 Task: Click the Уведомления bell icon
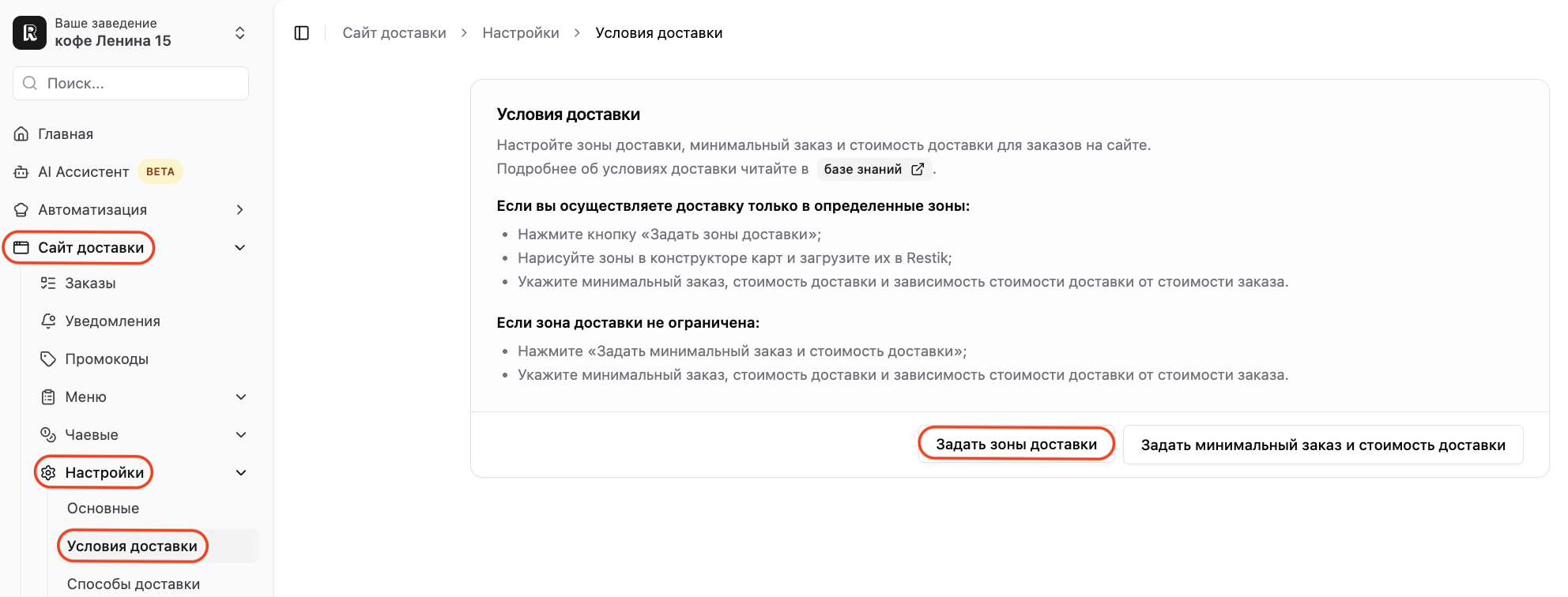(48, 321)
